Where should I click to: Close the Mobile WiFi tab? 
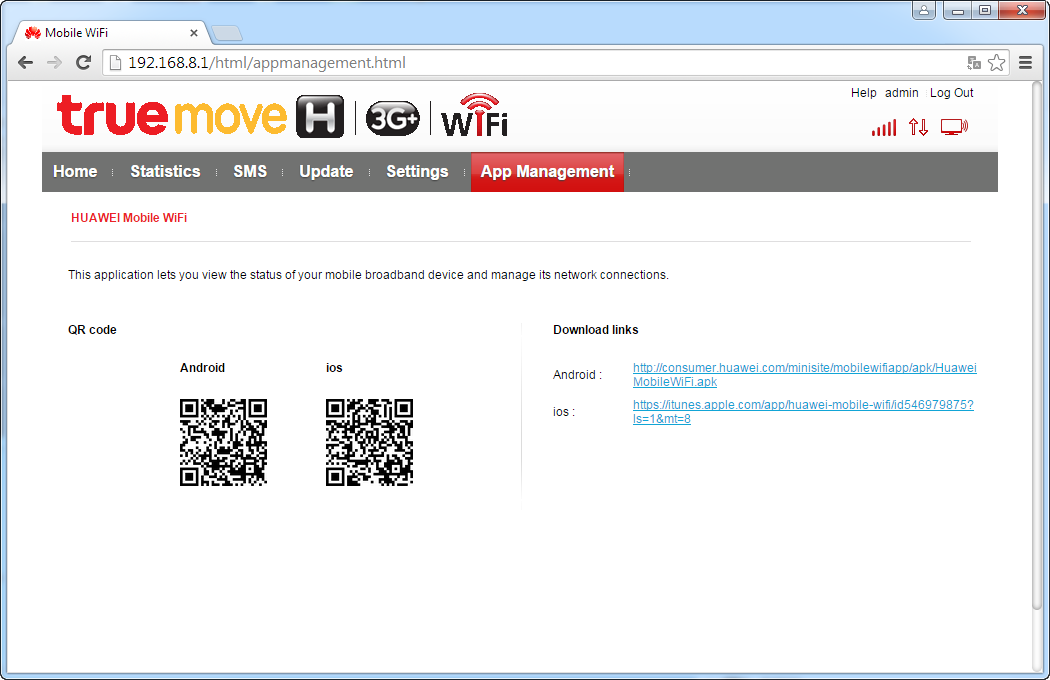(x=194, y=33)
